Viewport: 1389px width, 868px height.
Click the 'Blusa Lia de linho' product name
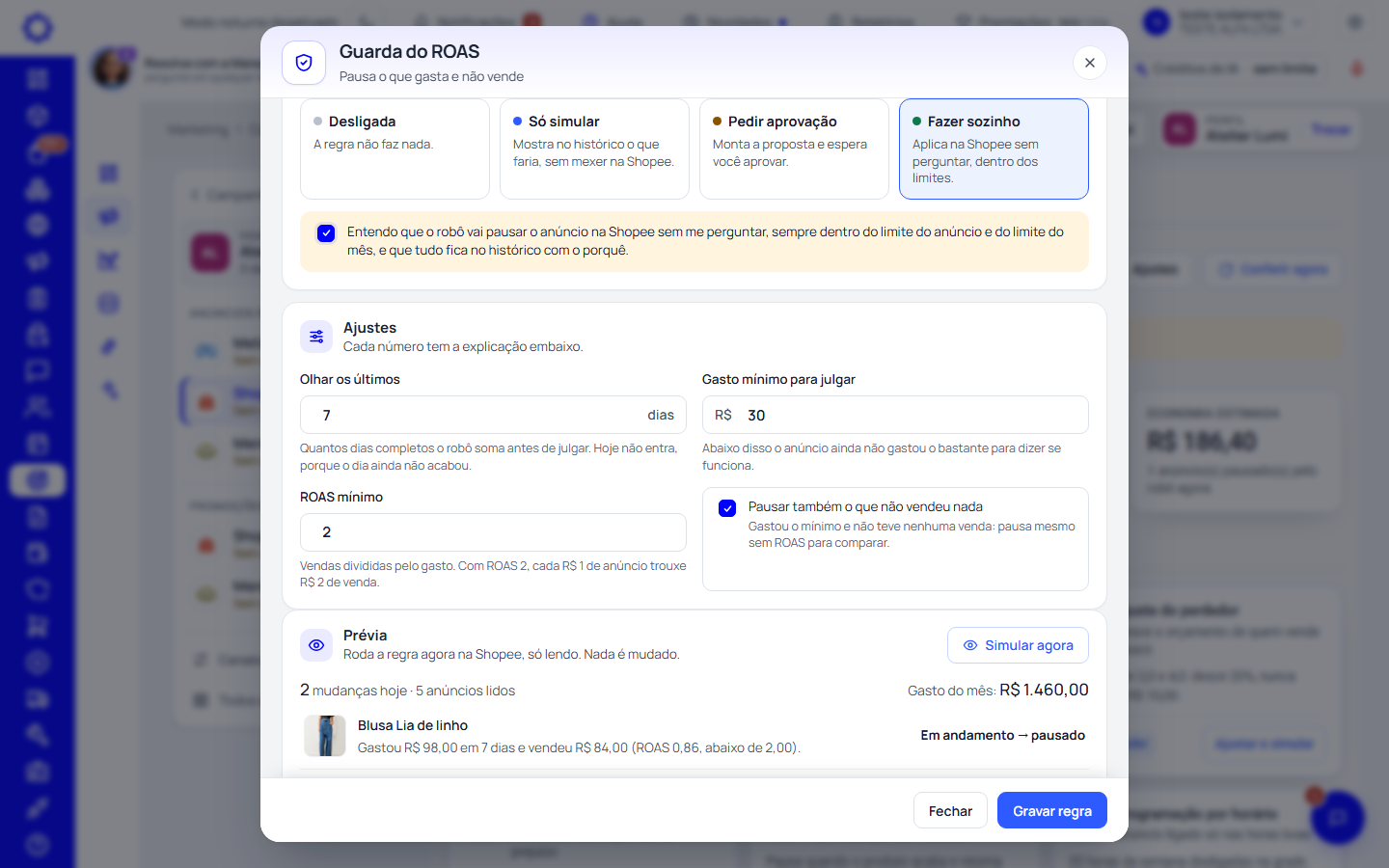(x=413, y=725)
